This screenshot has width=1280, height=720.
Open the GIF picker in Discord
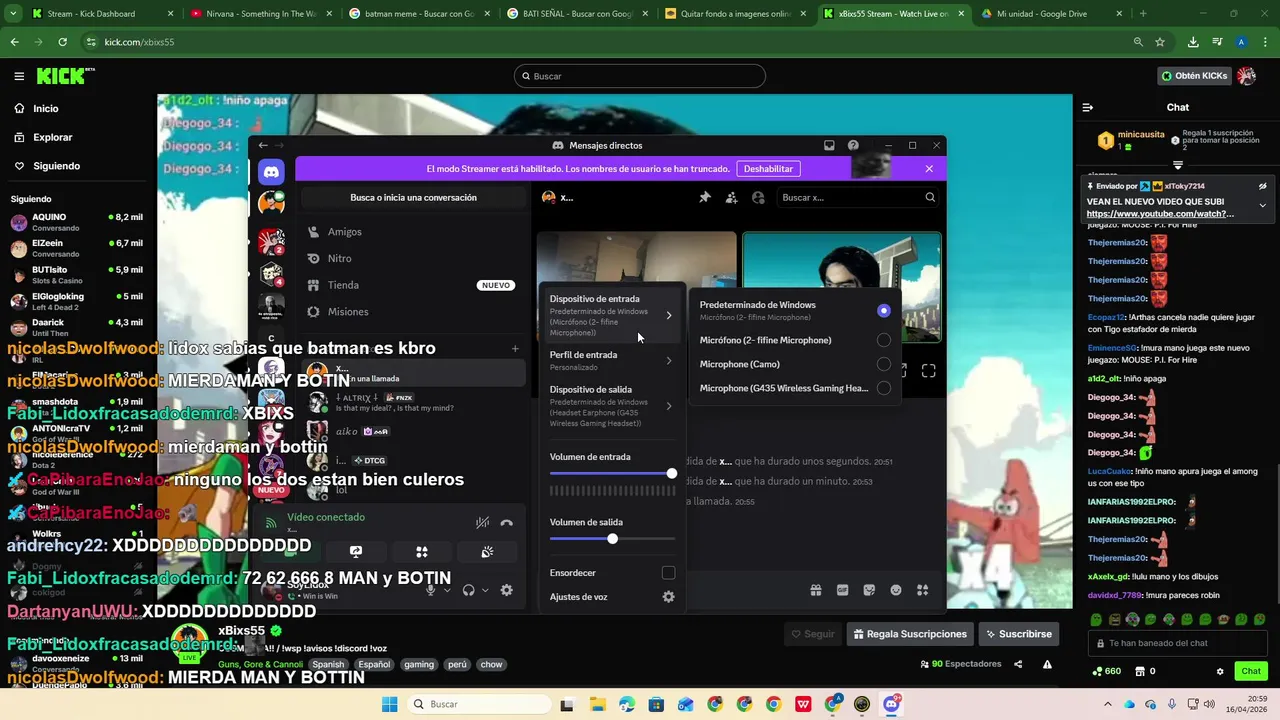click(x=842, y=590)
